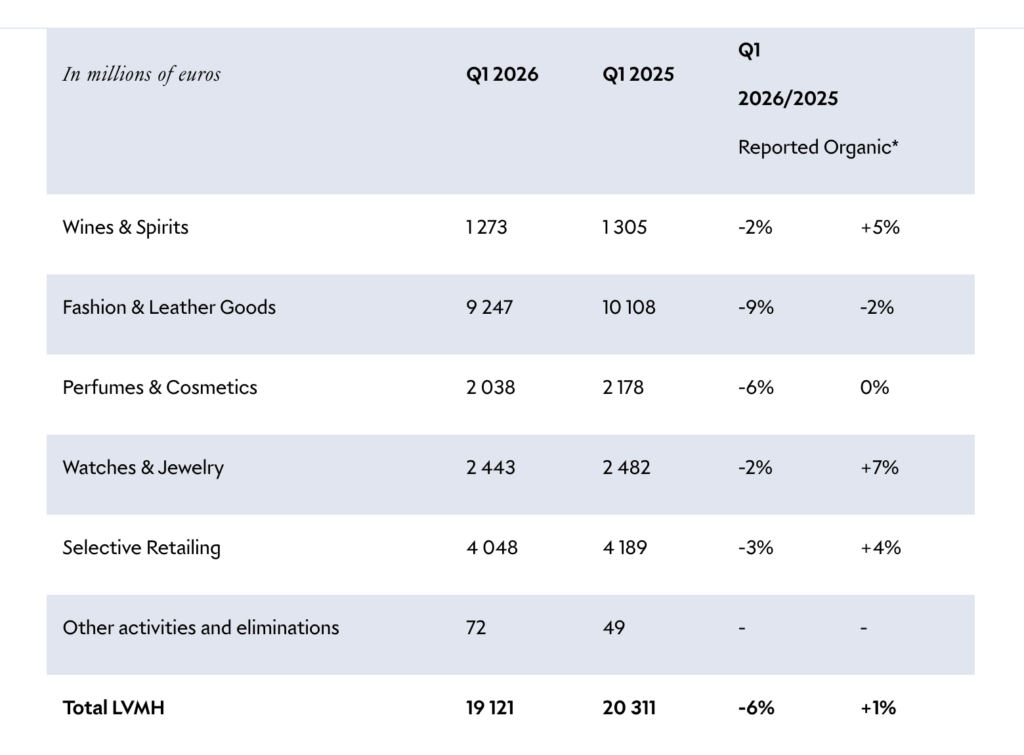This screenshot has height=755, width=1024.
Task: Click Watches & Jewelry organic +7% cell
Action: click(x=880, y=467)
